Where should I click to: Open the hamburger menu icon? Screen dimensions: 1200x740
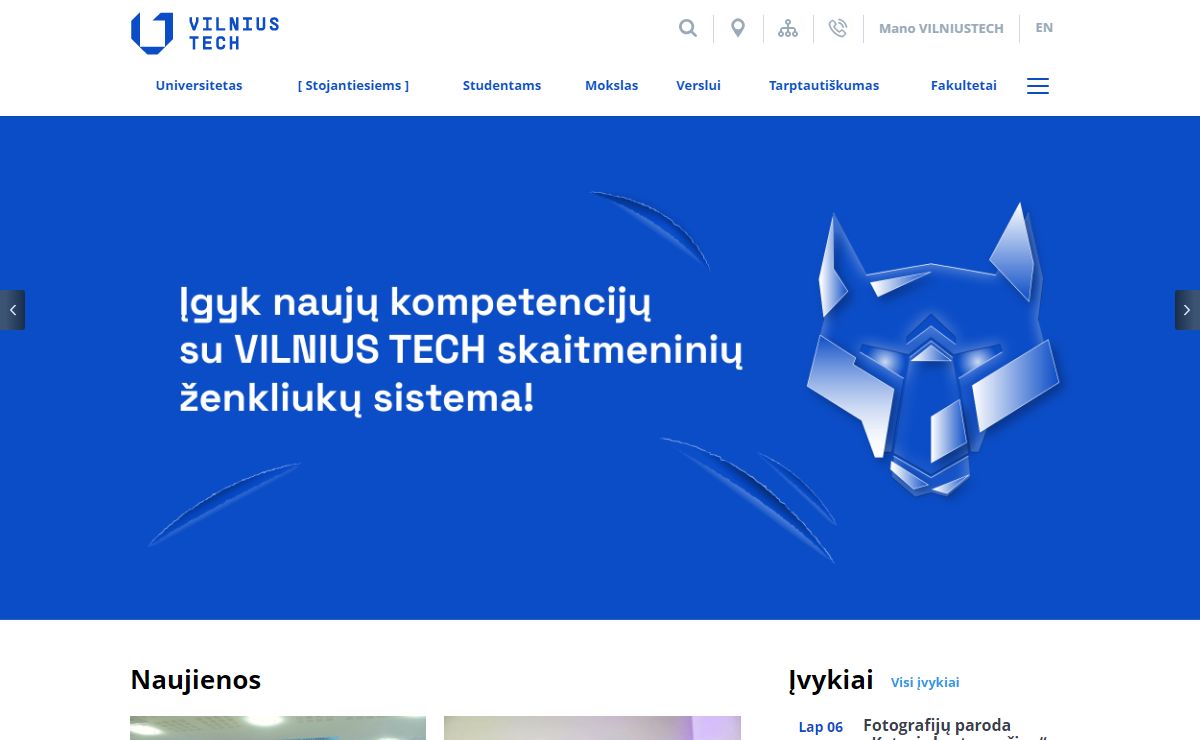pyautogui.click(x=1038, y=86)
